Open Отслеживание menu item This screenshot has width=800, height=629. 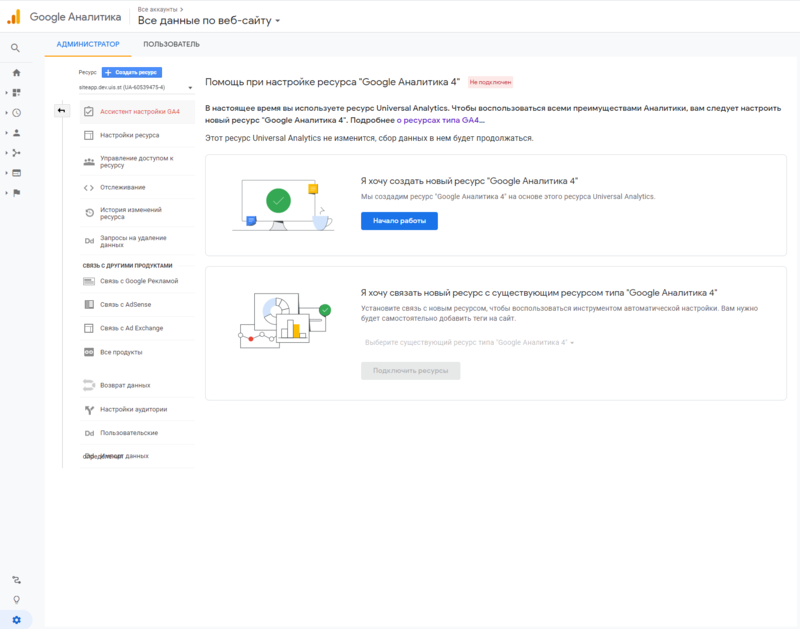coord(137,188)
